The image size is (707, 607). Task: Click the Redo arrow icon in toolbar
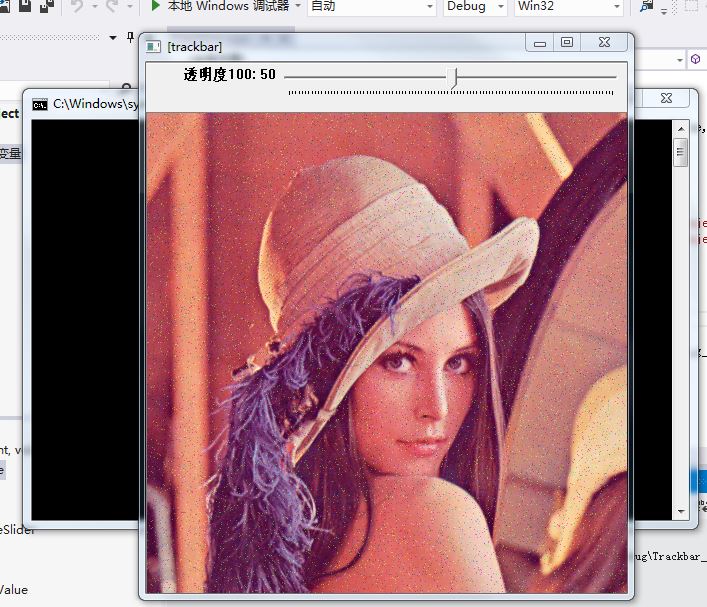click(111, 6)
